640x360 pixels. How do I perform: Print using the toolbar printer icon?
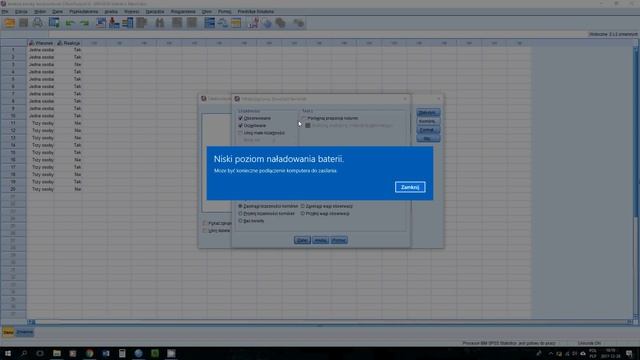[x=38, y=23]
